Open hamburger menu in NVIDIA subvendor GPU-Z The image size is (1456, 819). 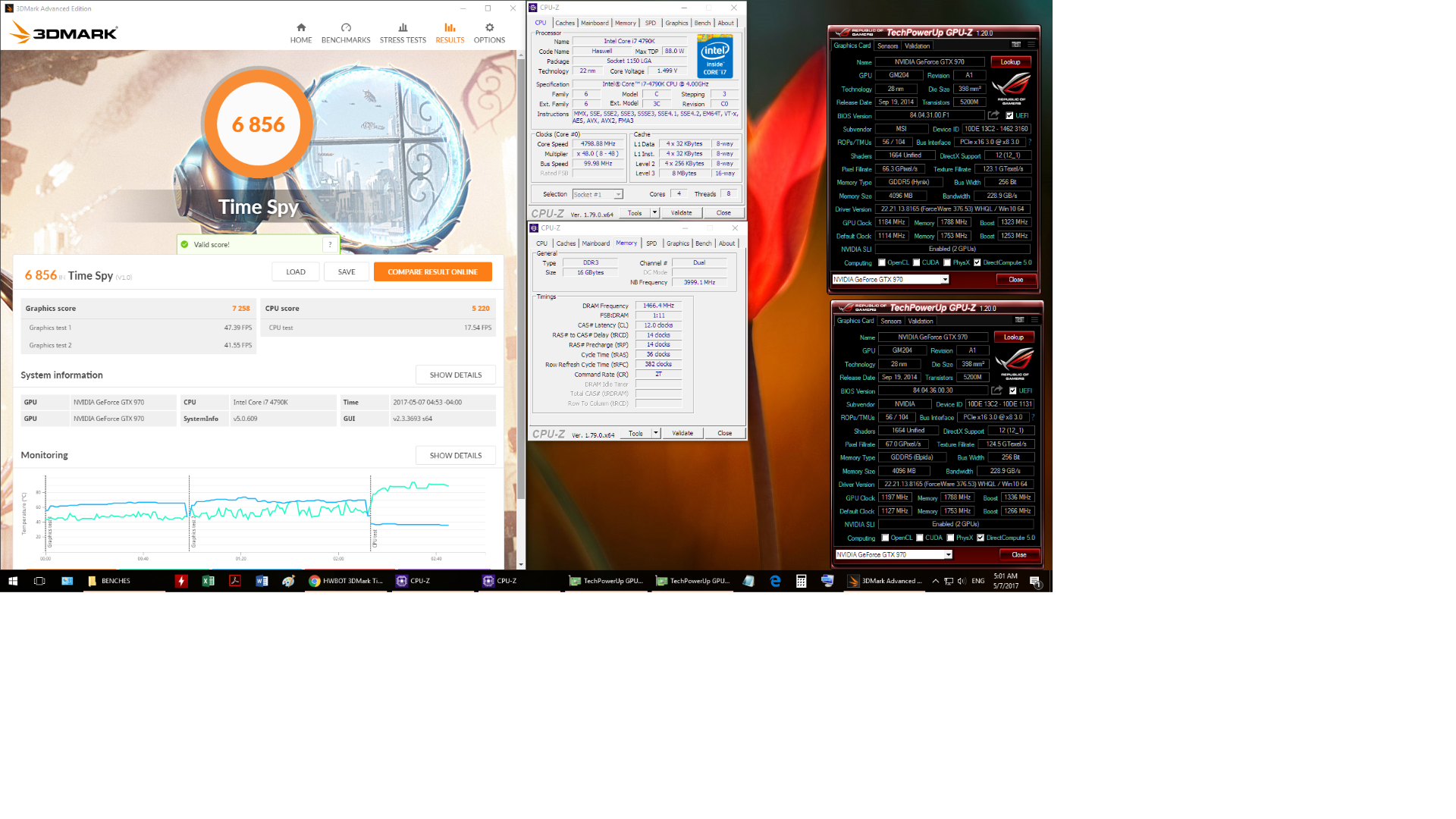1034,320
